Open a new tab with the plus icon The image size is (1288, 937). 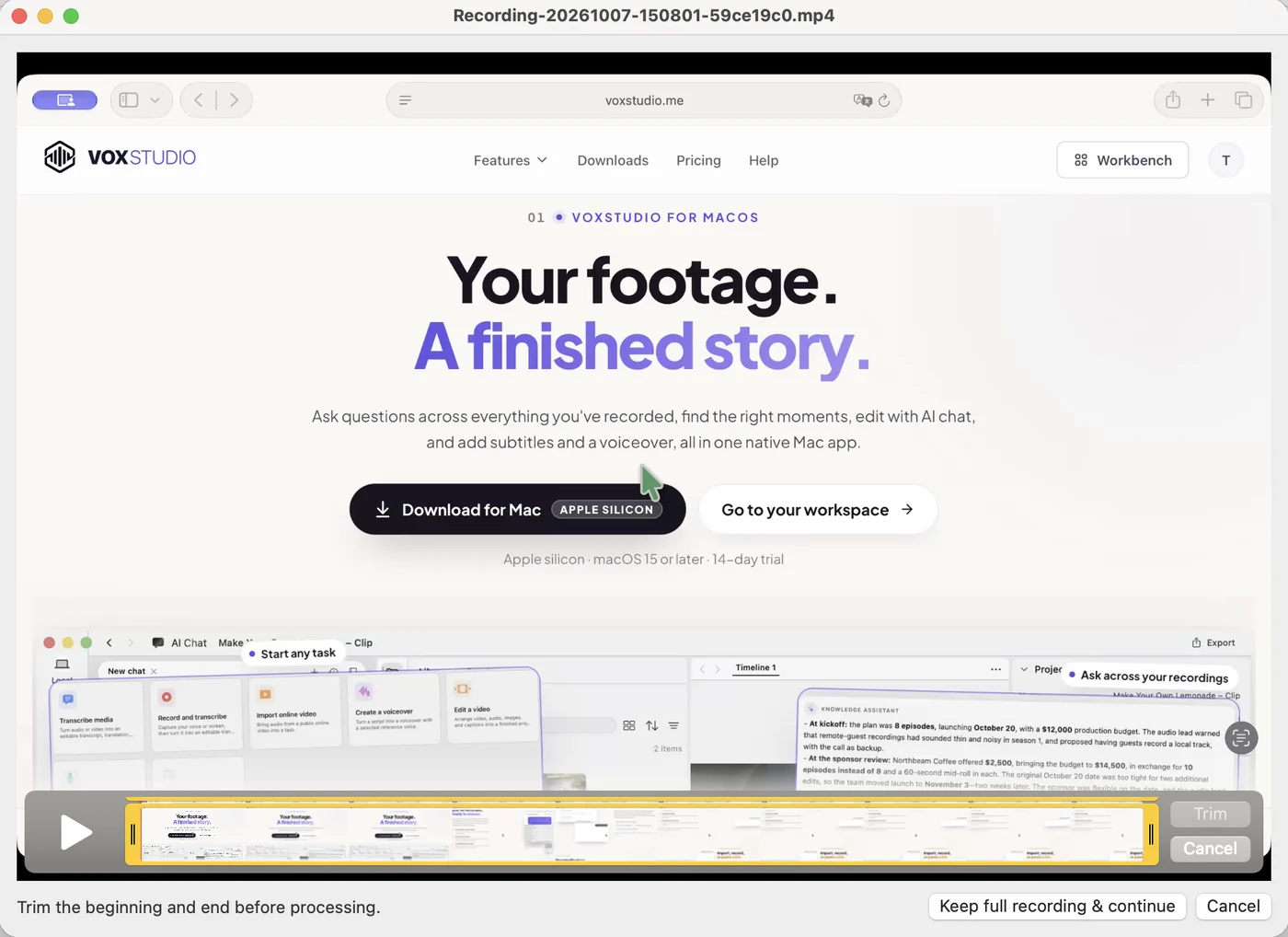(x=1208, y=100)
